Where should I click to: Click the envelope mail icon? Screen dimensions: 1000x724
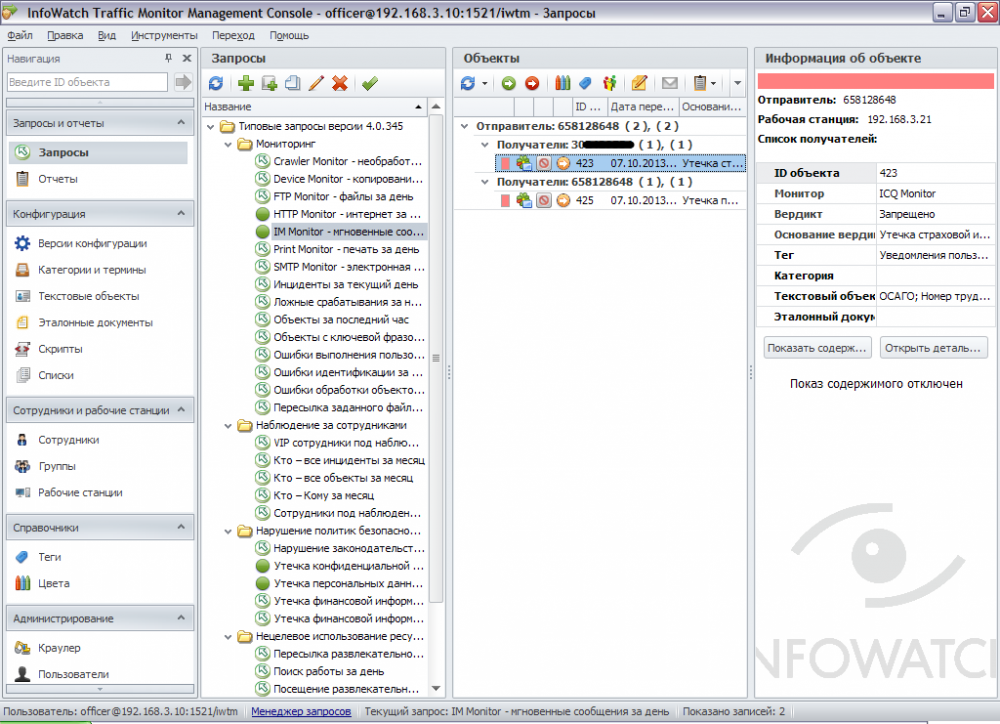coord(670,83)
